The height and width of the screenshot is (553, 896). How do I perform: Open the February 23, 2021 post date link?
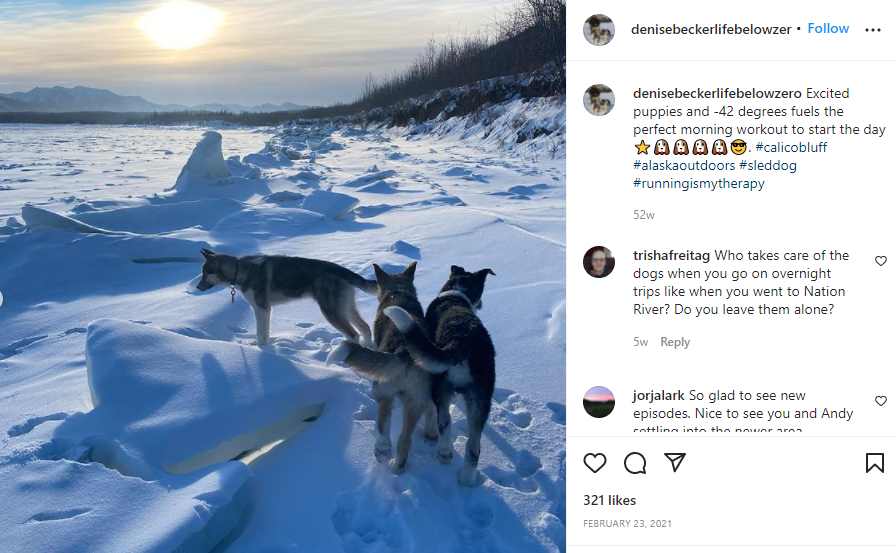click(627, 523)
